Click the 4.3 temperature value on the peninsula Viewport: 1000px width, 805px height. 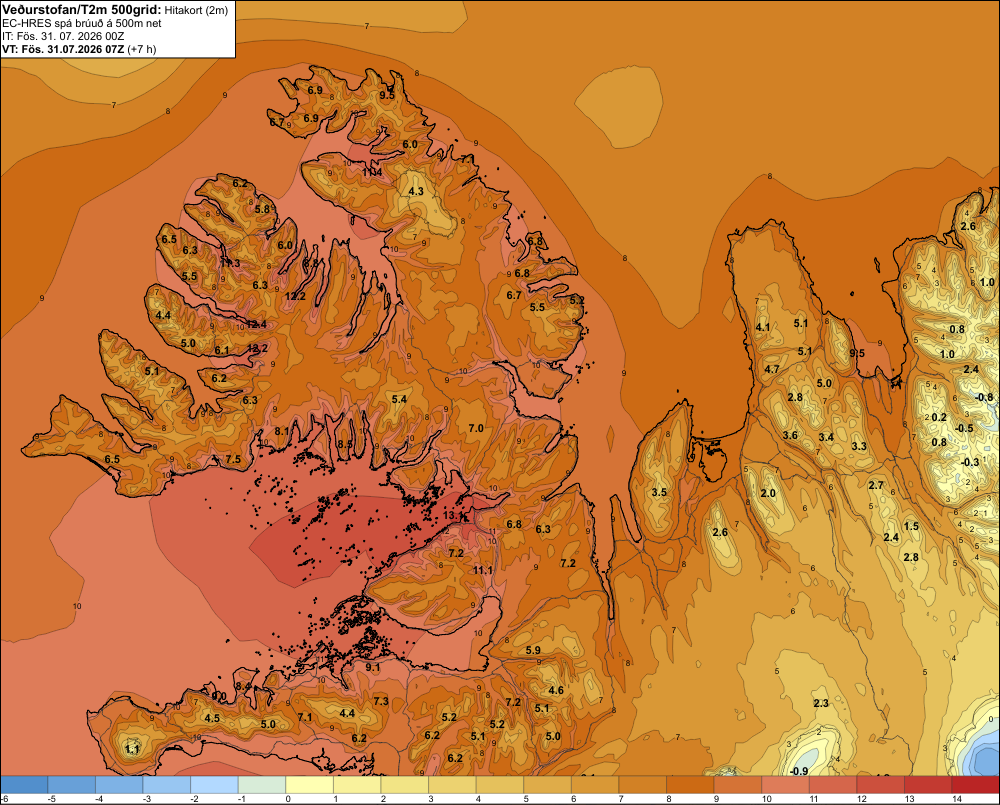coord(416,191)
